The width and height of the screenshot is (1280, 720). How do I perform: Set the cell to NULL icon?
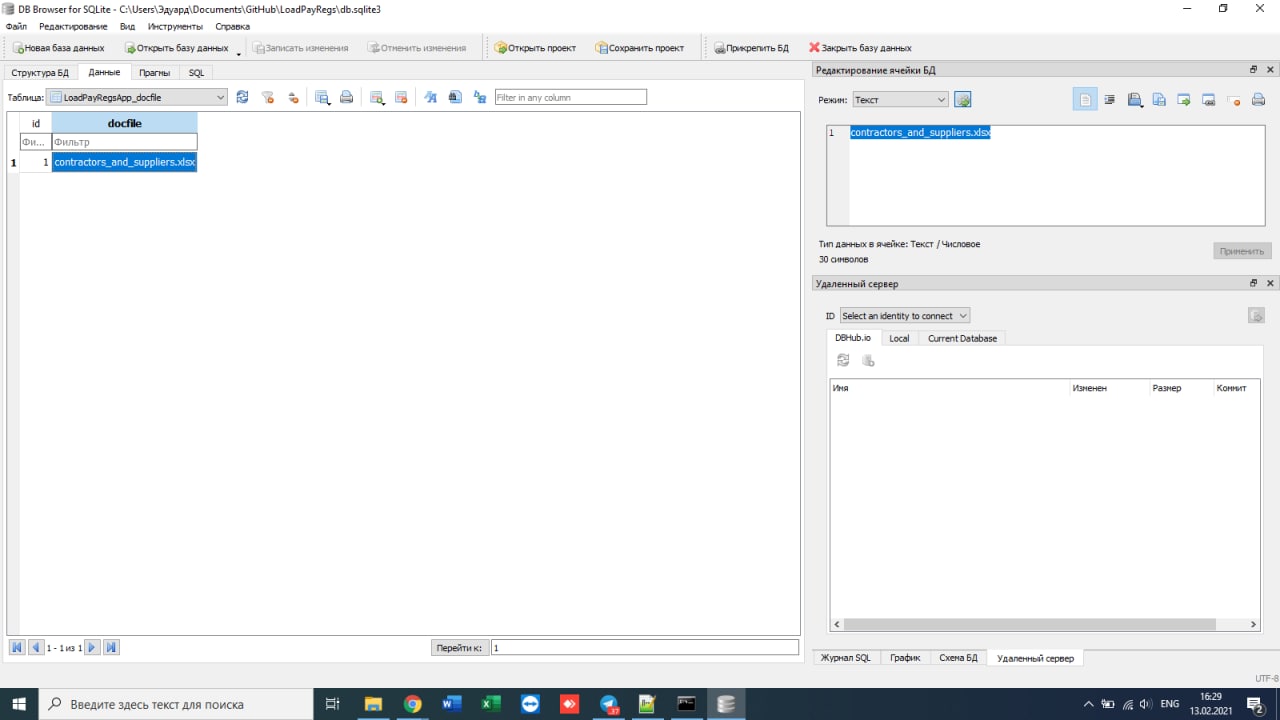coord(1234,100)
